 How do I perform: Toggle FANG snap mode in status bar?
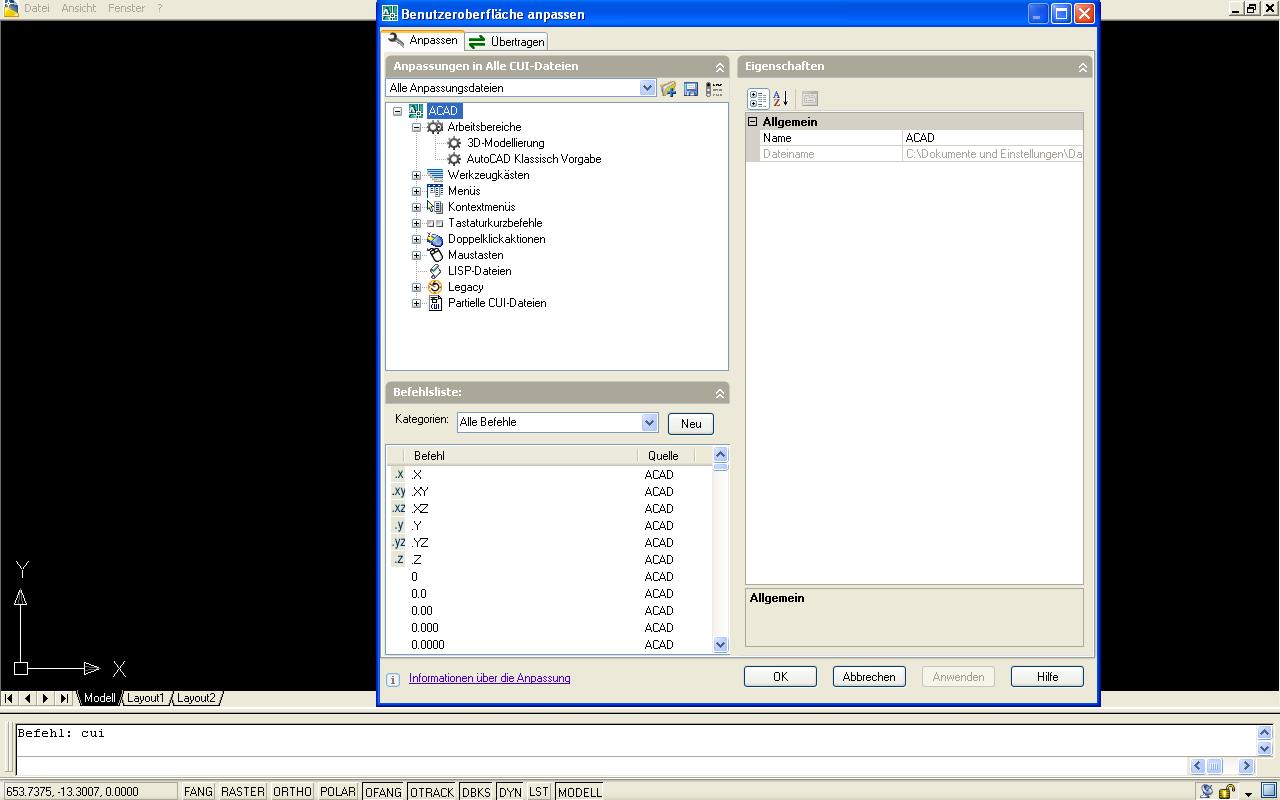coord(198,791)
